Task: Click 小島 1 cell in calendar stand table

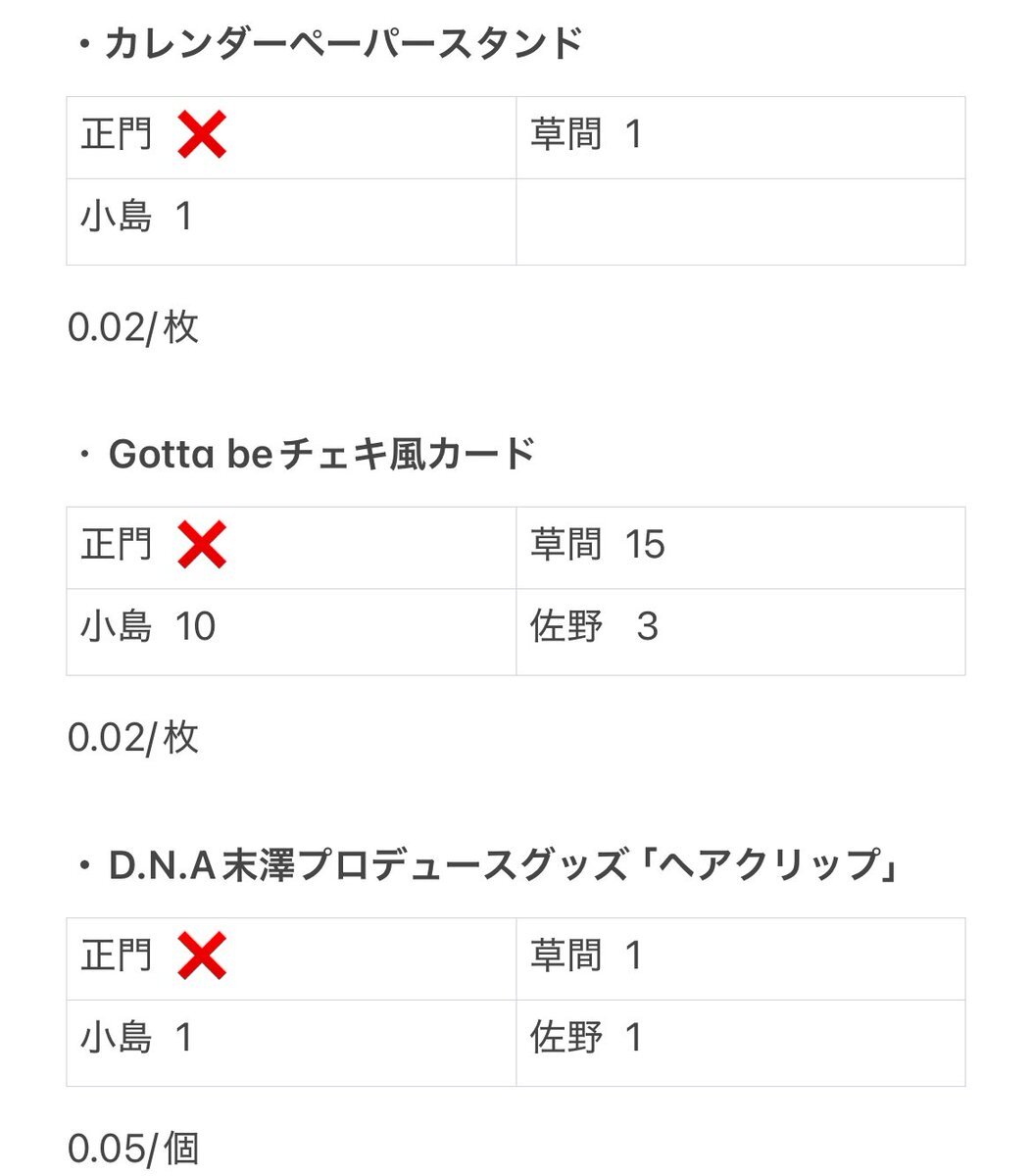Action: pyautogui.click(x=291, y=221)
